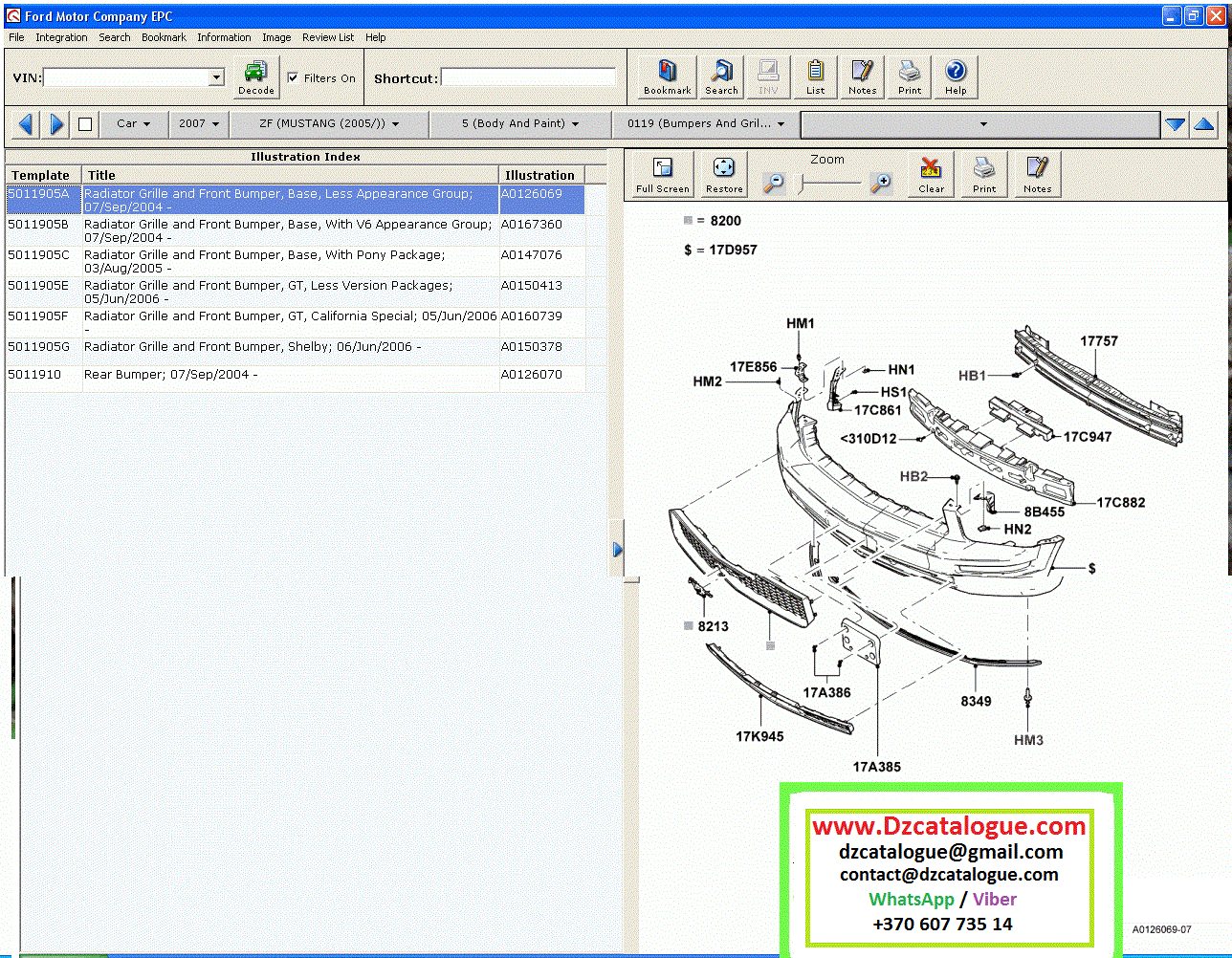This screenshot has width=1232, height=958.
Task: Select row Base, With V6 Appearance Group
Action: pos(295,230)
